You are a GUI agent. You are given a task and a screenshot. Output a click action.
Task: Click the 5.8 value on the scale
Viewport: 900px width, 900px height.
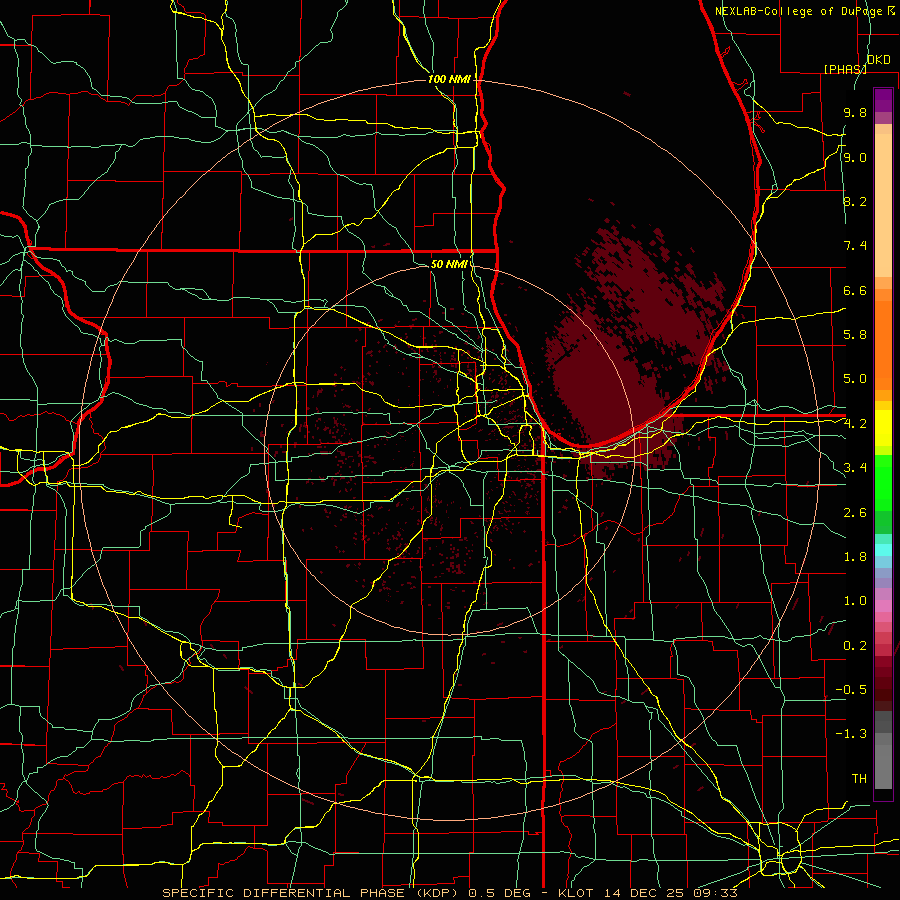[x=855, y=335]
